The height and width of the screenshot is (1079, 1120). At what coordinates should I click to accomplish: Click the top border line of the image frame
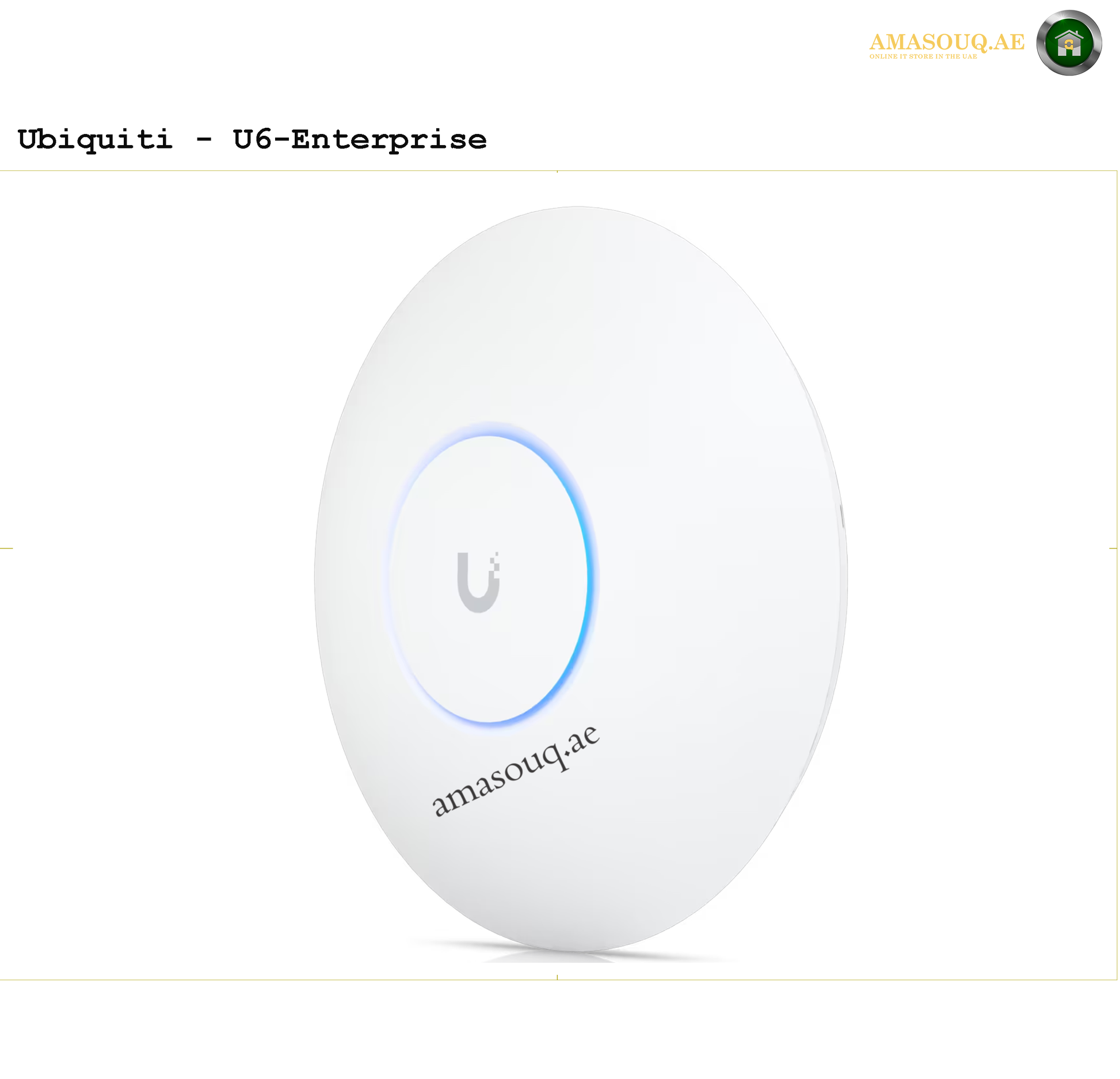pos(558,171)
